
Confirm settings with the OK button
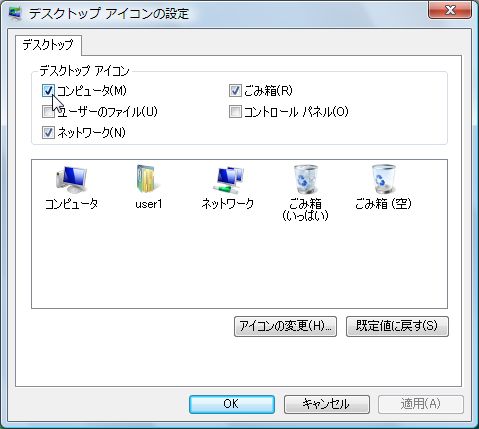tap(232, 404)
